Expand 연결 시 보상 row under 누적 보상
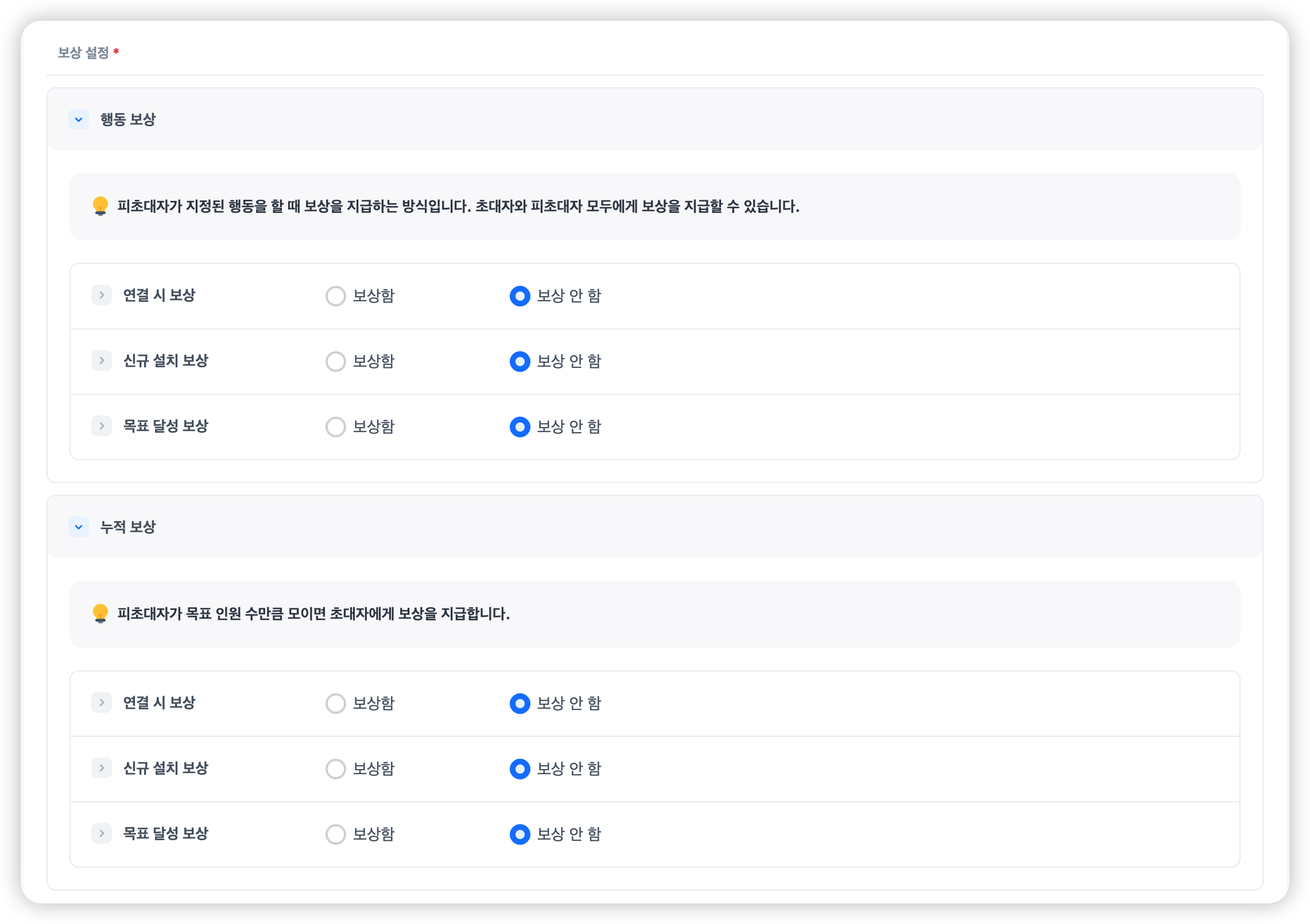 [x=102, y=702]
